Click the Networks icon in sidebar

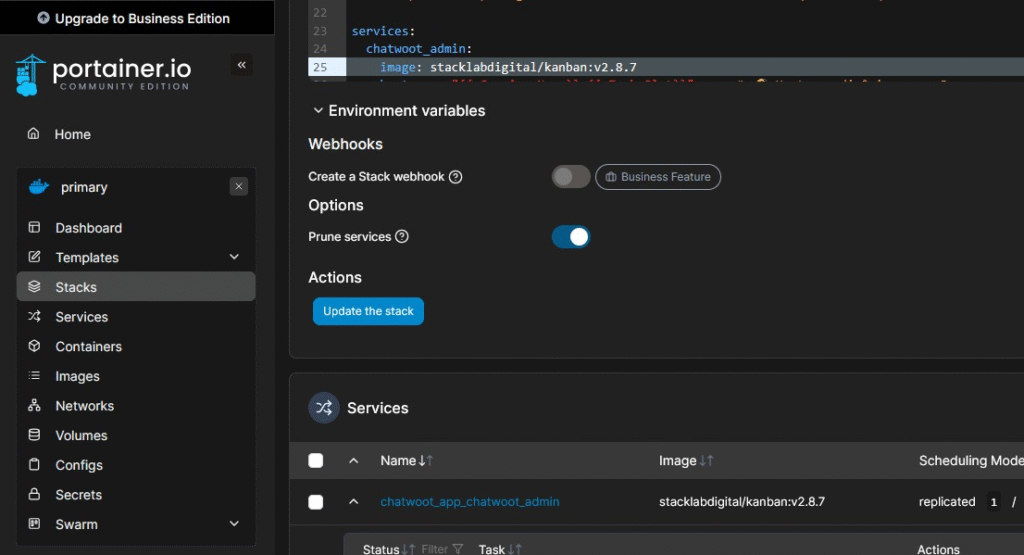[34, 406]
